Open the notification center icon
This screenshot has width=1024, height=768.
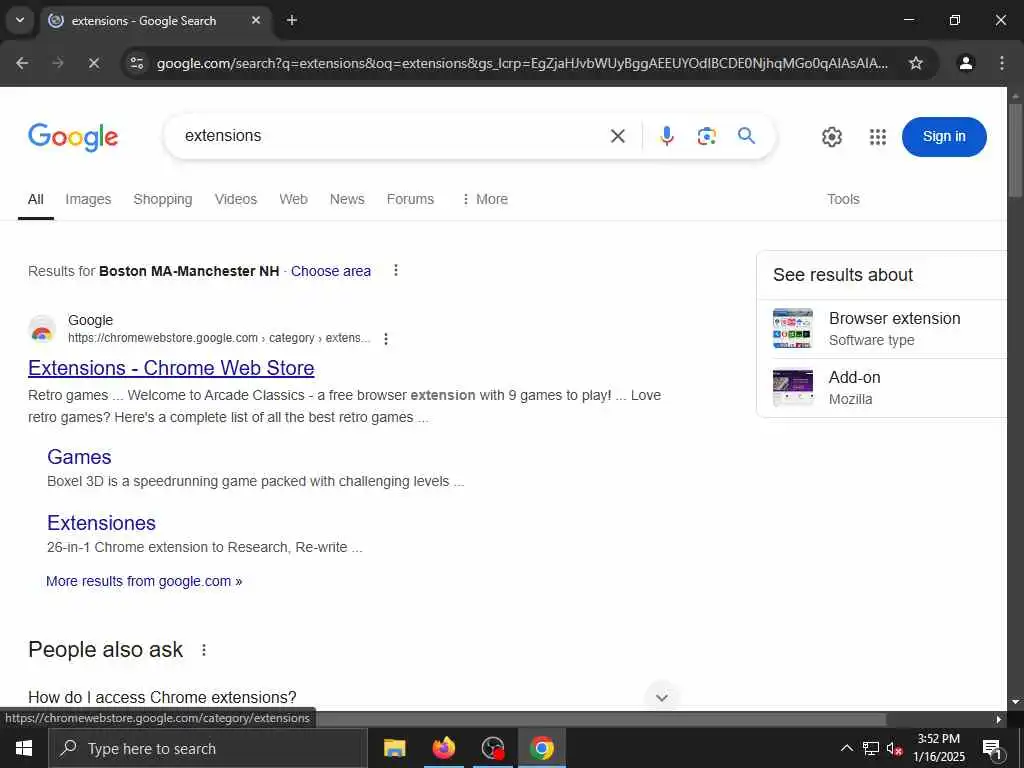click(992, 748)
